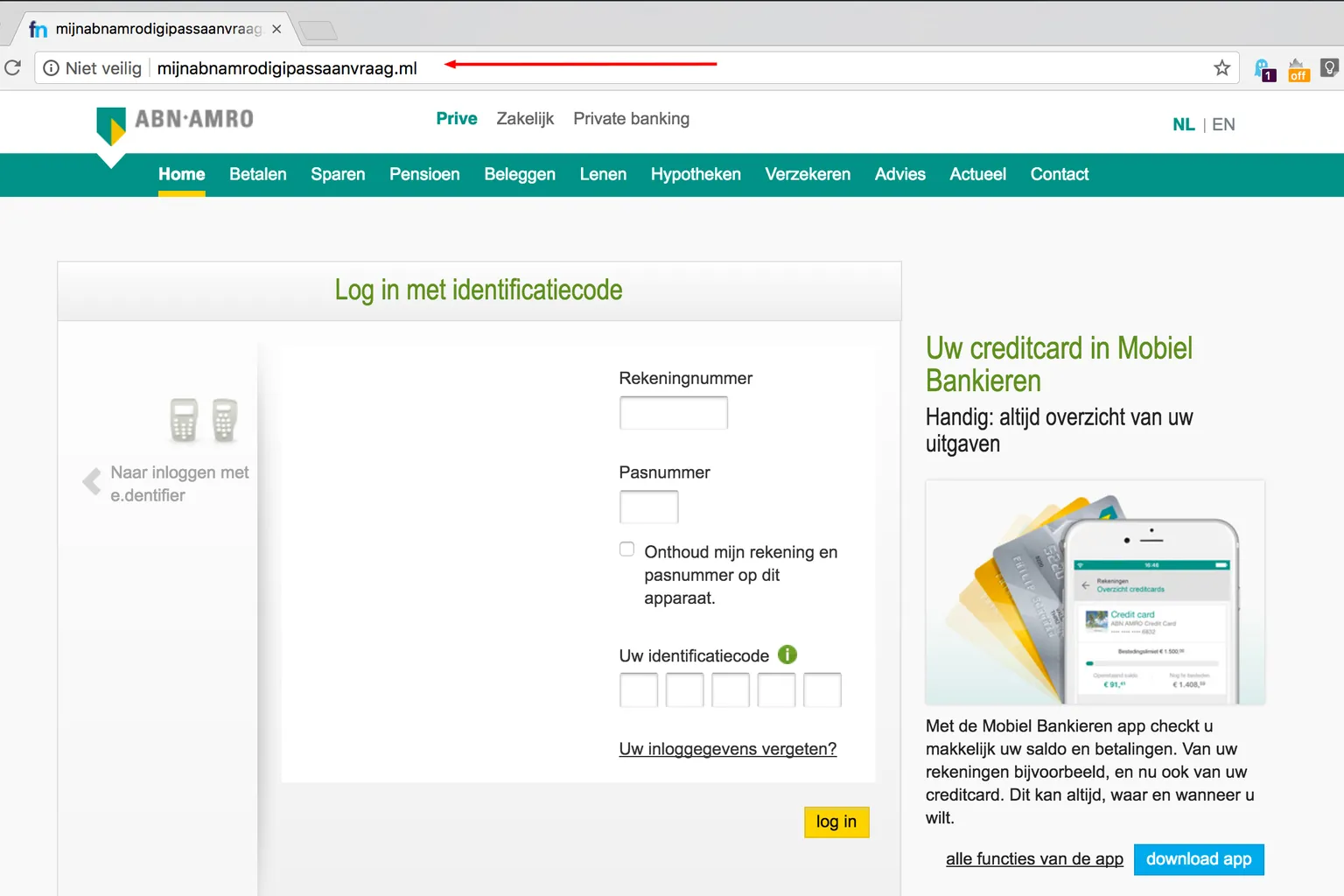Screen dimensions: 1344x896
Task: Open the blue extension icon with badge 1
Action: point(1263,70)
